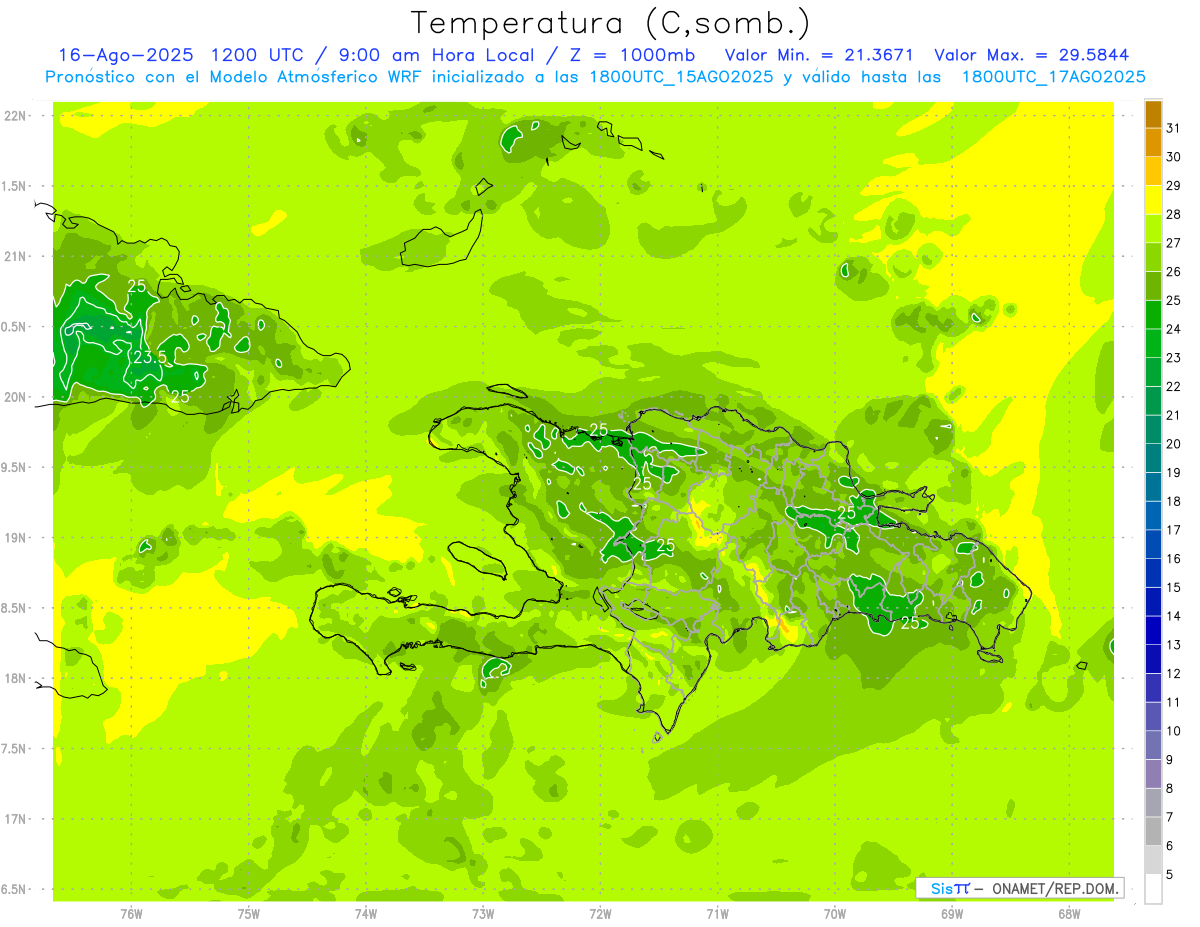
Task: Click colorbar value "18"
Action: click(1174, 501)
